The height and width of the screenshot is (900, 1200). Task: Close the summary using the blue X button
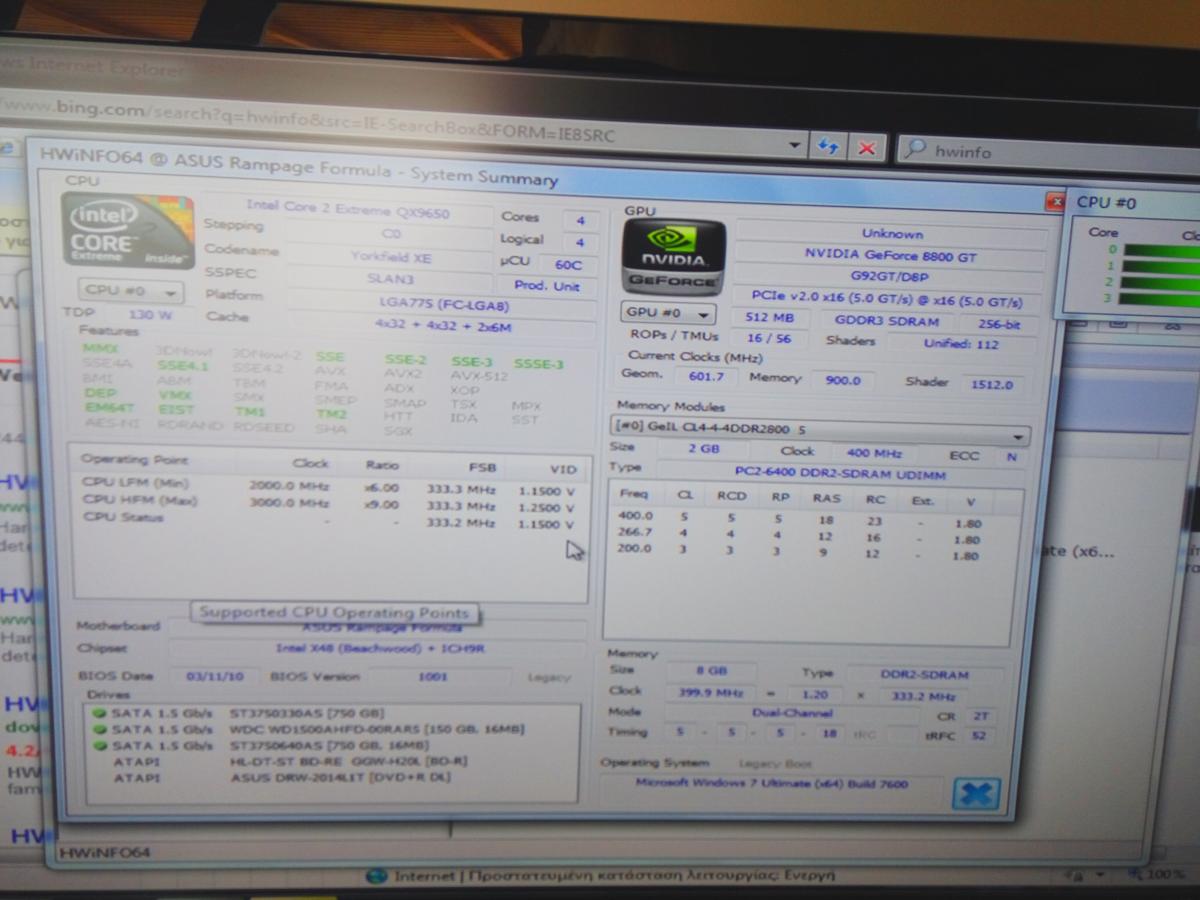(975, 793)
